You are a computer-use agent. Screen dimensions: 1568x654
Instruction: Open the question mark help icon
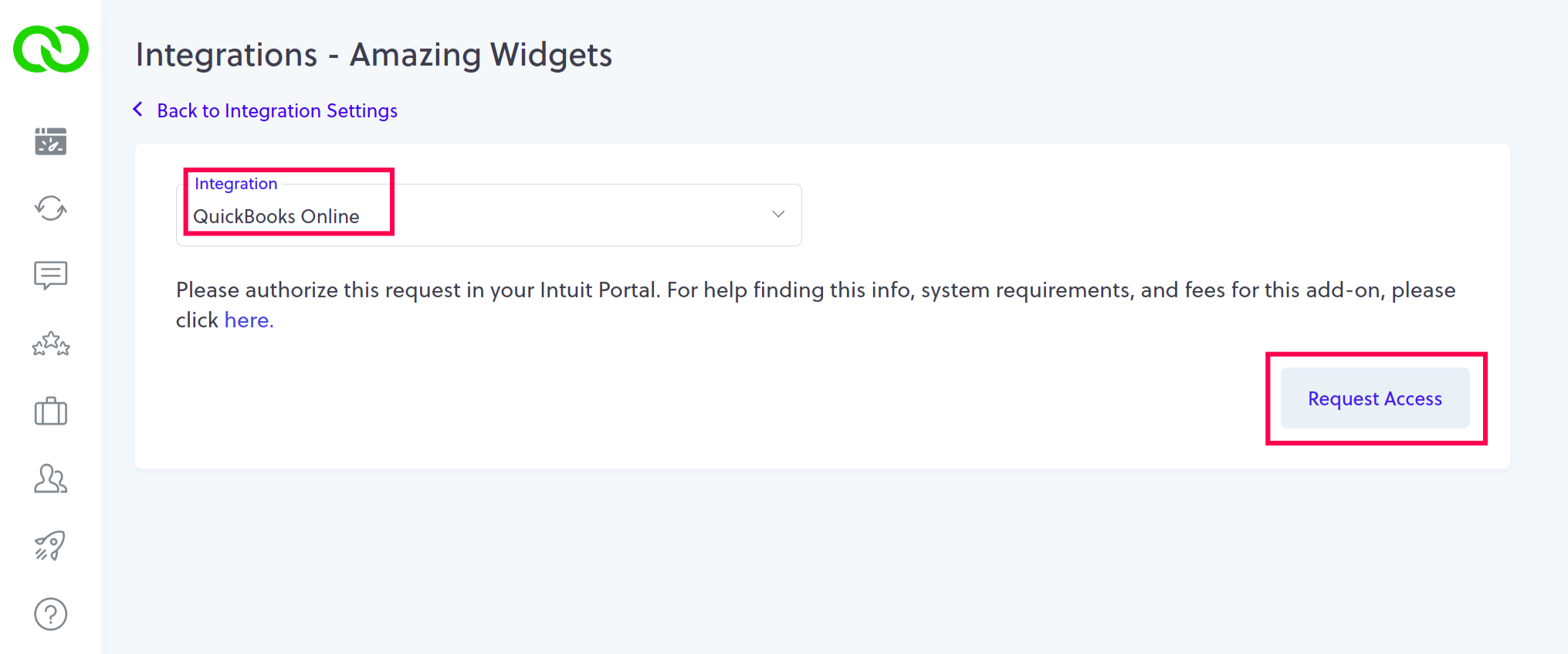point(51,614)
